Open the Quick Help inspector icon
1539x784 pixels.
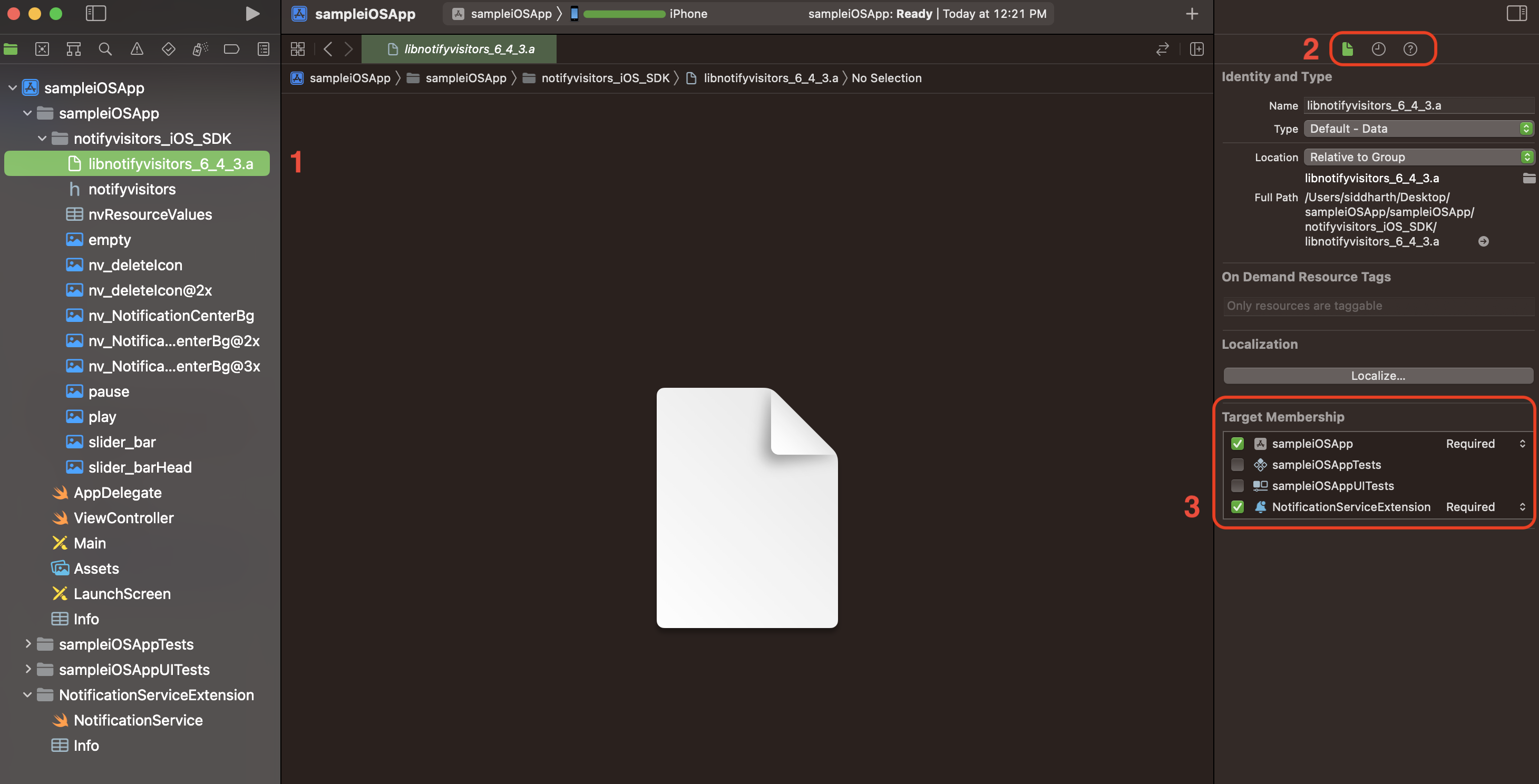point(1410,49)
